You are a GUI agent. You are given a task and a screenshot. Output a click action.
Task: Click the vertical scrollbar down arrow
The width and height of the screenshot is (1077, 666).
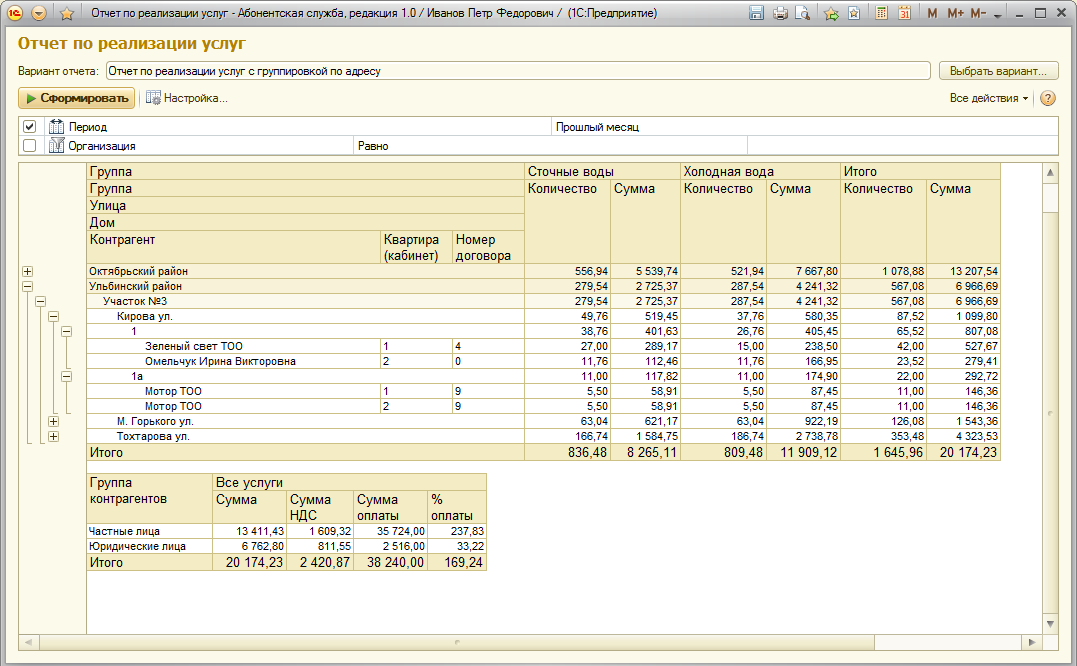pos(1049,624)
